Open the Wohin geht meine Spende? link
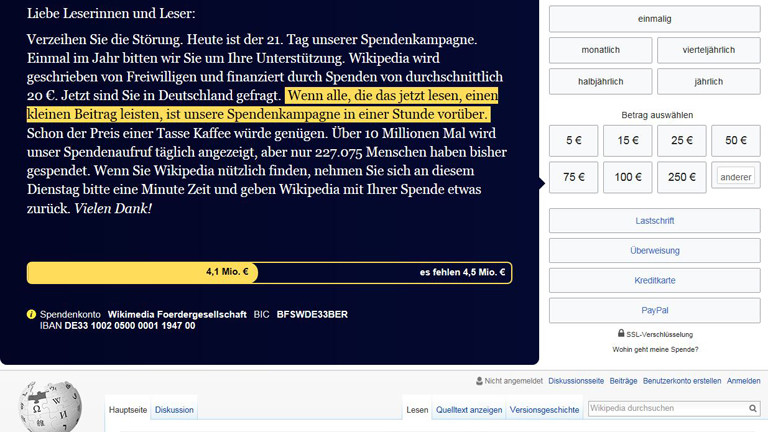This screenshot has height=432, width=768. pos(655,349)
